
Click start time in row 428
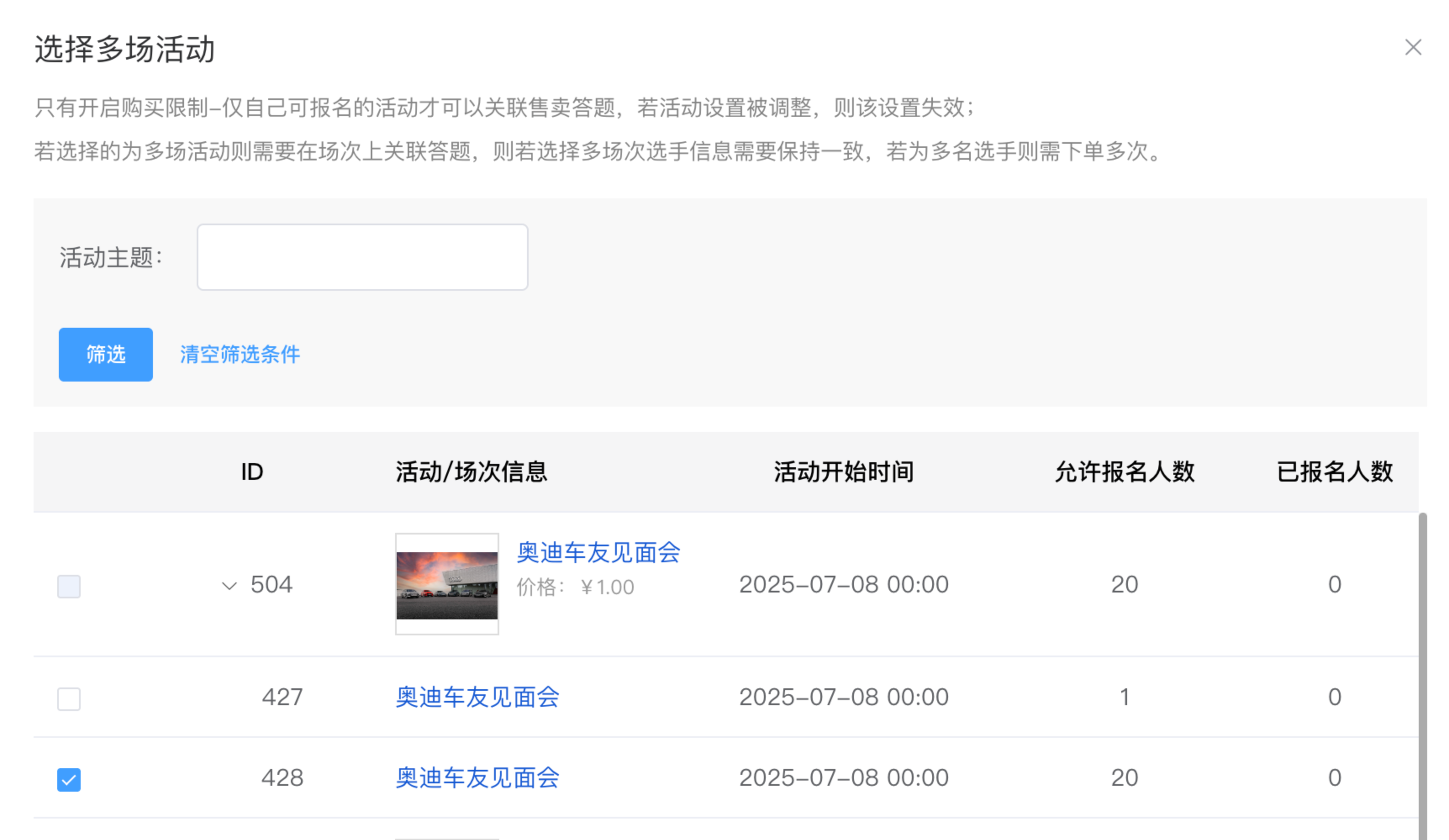843,777
